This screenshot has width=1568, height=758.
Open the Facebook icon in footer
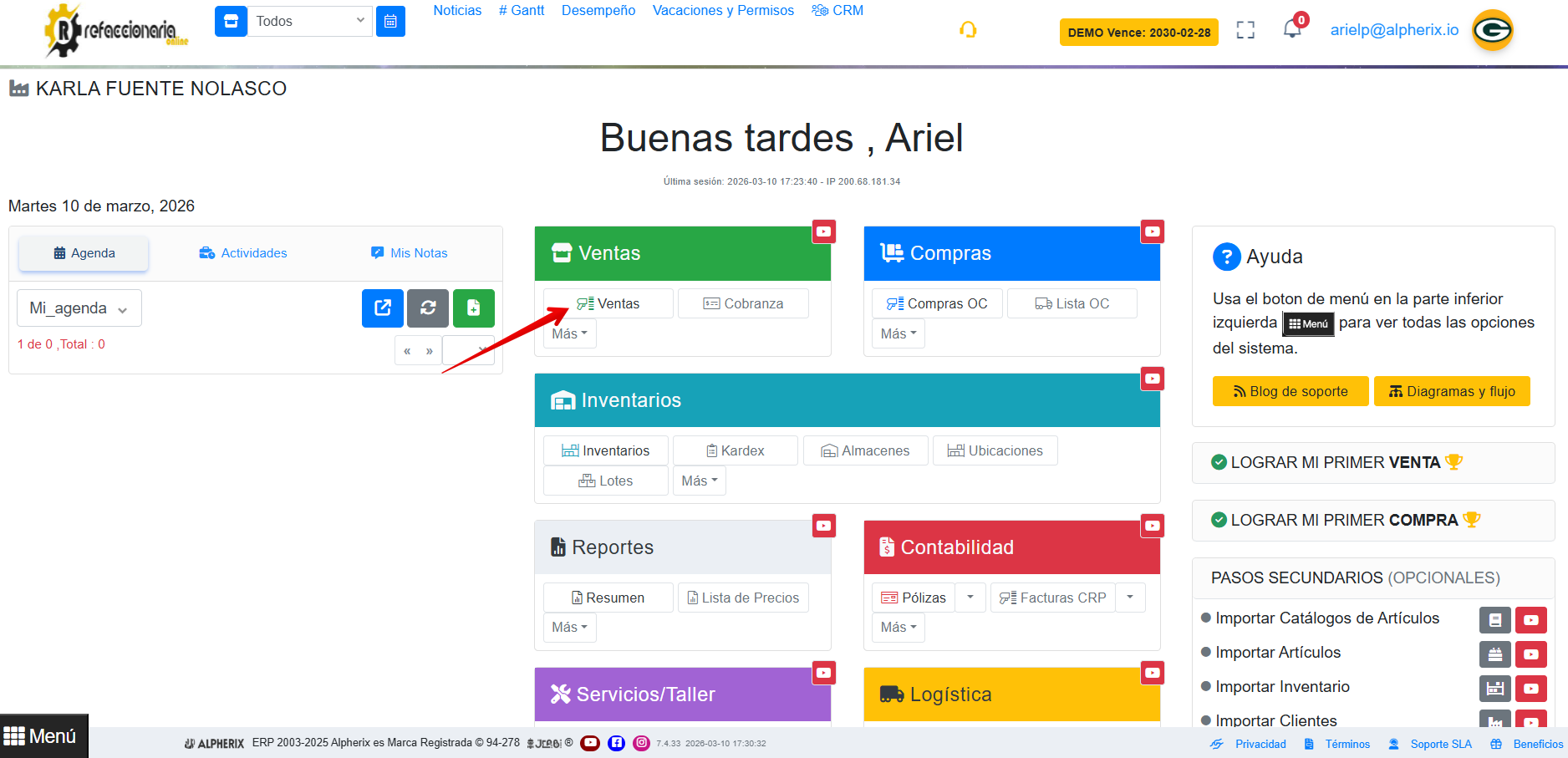(x=616, y=743)
